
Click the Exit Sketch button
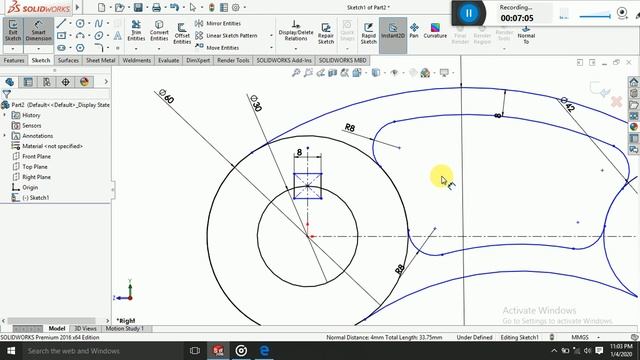pos(13,31)
